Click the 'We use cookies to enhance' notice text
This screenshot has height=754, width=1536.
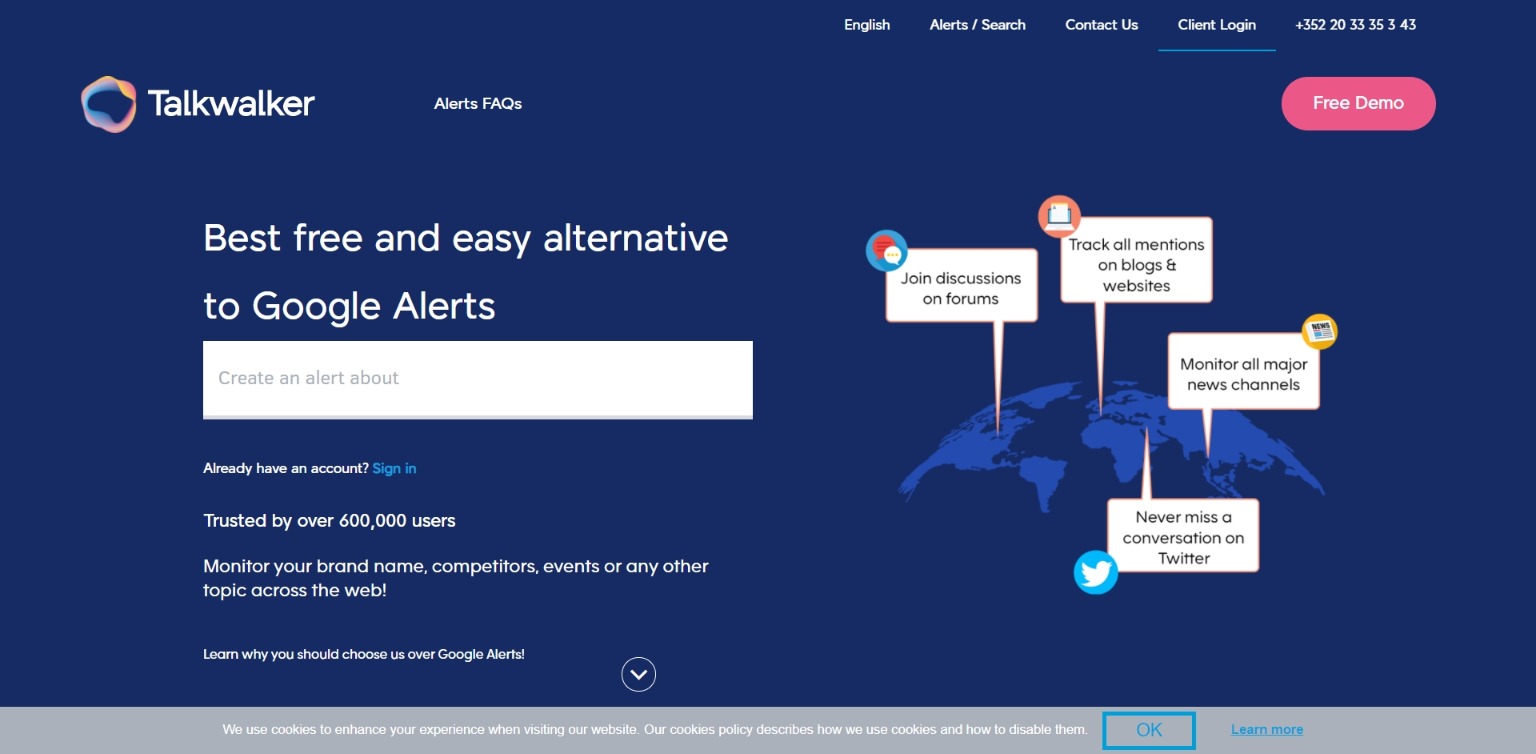pos(654,730)
